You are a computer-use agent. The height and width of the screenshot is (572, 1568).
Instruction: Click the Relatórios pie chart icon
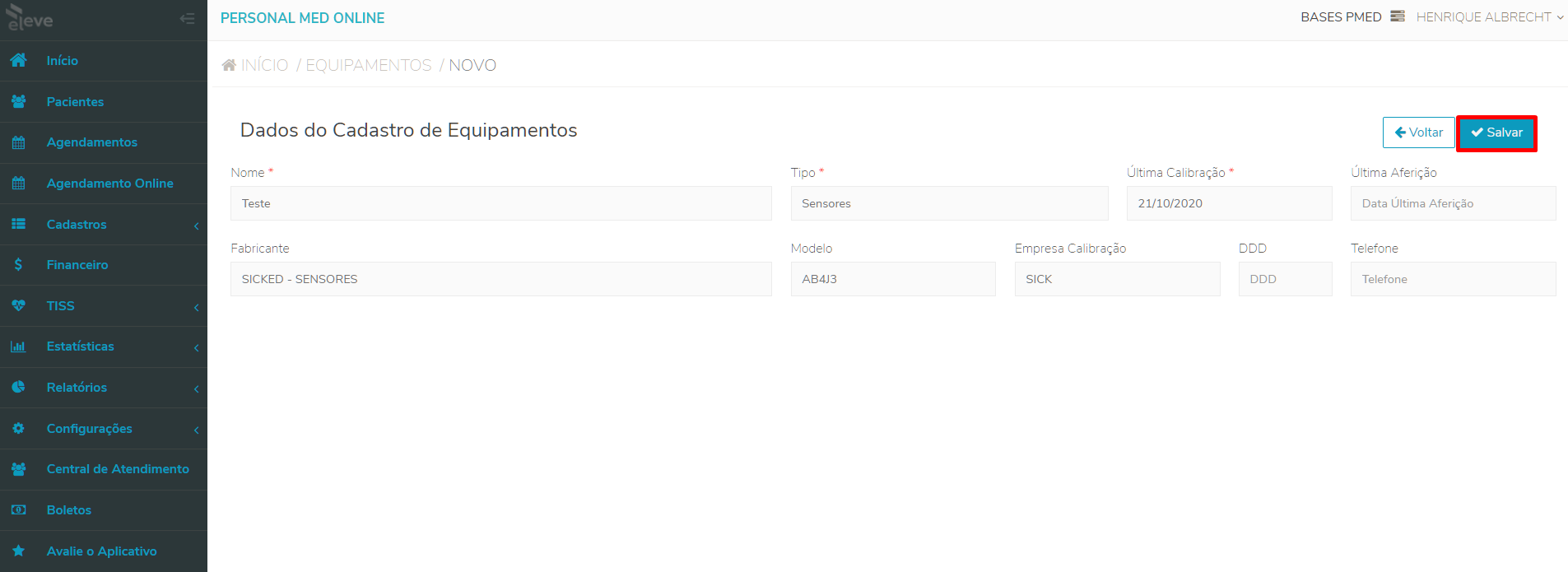19,387
